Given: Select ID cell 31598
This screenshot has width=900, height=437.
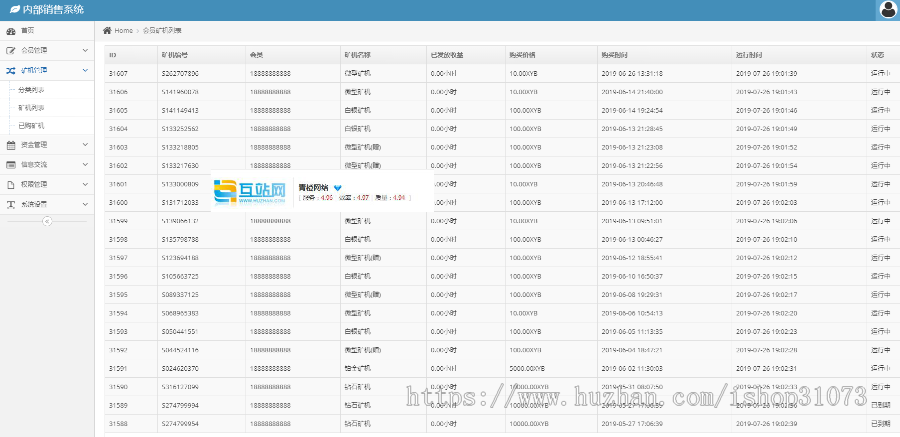Looking at the screenshot, I should click(x=118, y=239).
